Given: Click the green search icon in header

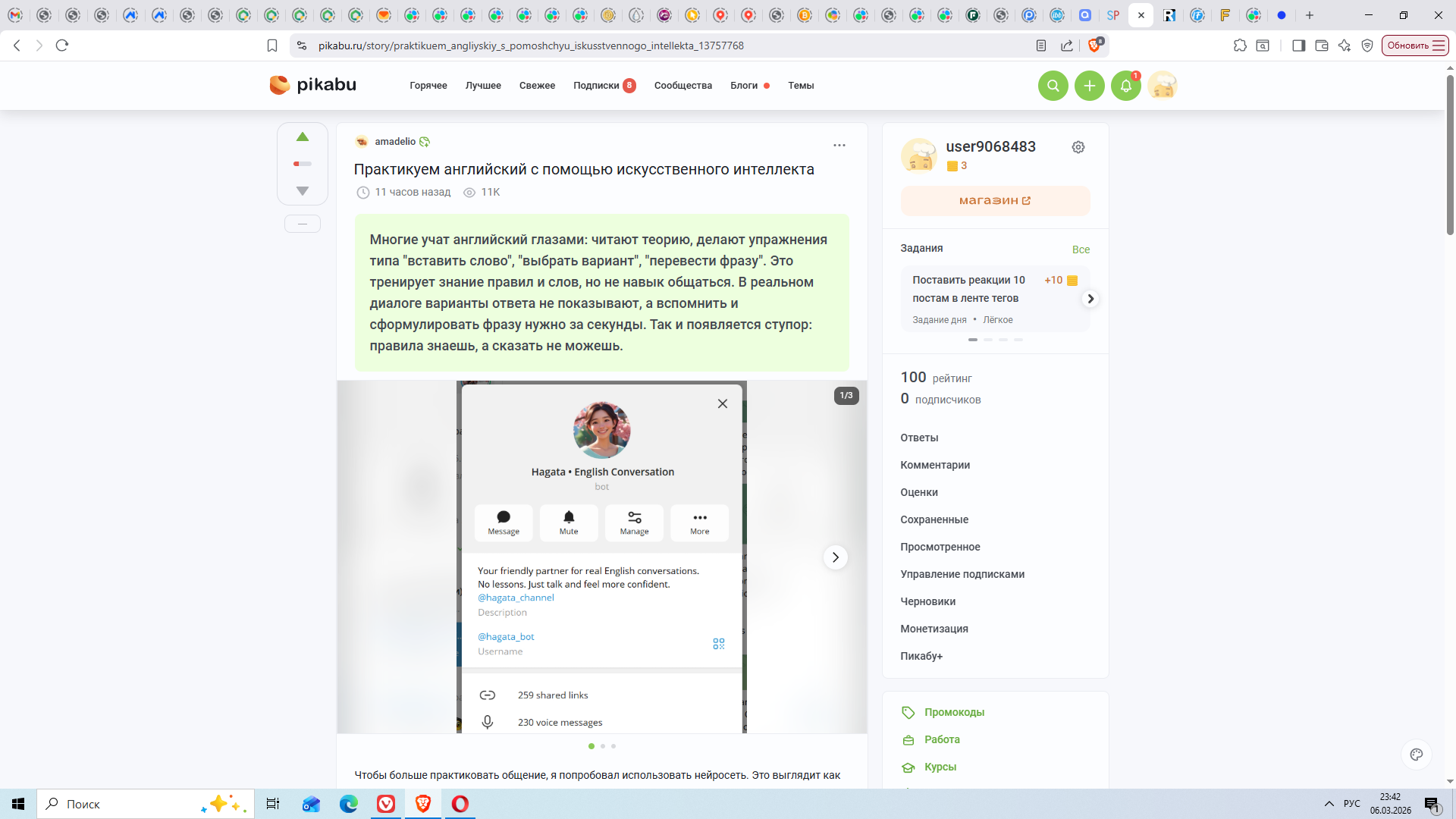Looking at the screenshot, I should click(1053, 86).
